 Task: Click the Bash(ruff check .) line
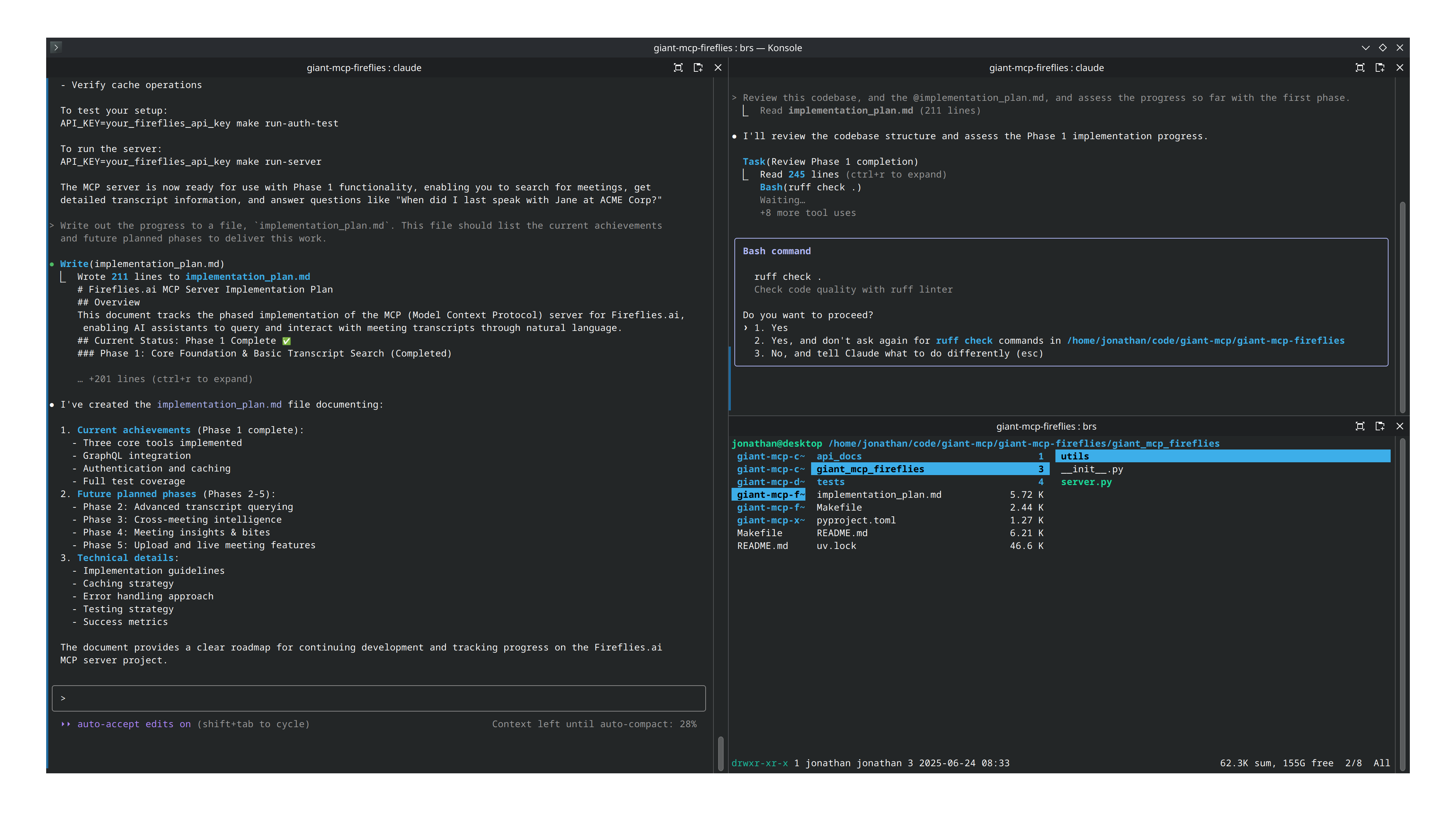point(810,187)
